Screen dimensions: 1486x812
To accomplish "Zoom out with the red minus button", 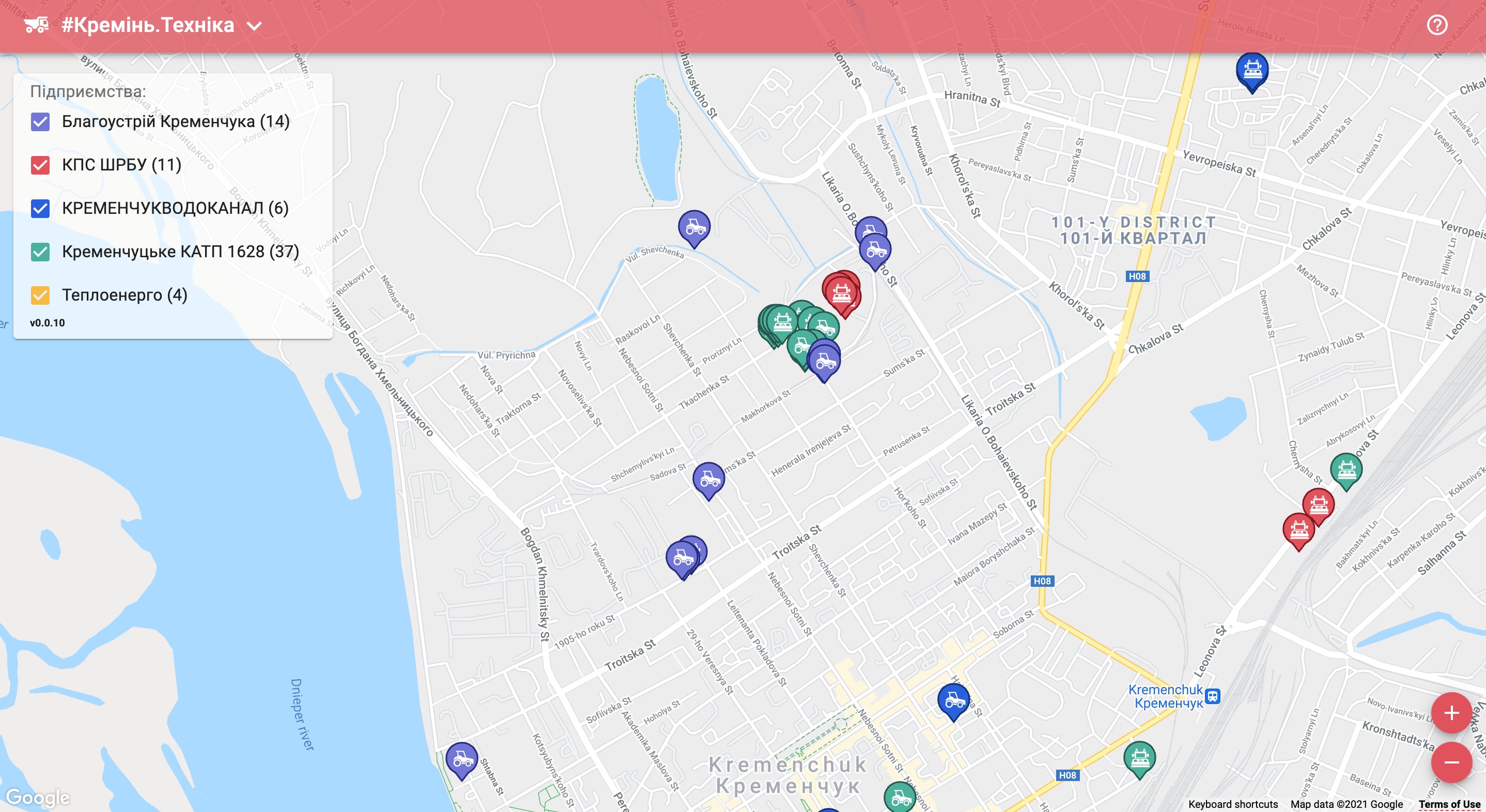I will tap(1451, 762).
